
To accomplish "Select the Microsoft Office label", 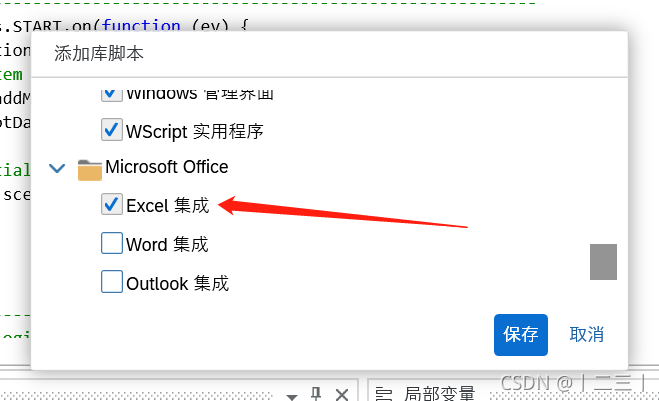I will [x=166, y=167].
